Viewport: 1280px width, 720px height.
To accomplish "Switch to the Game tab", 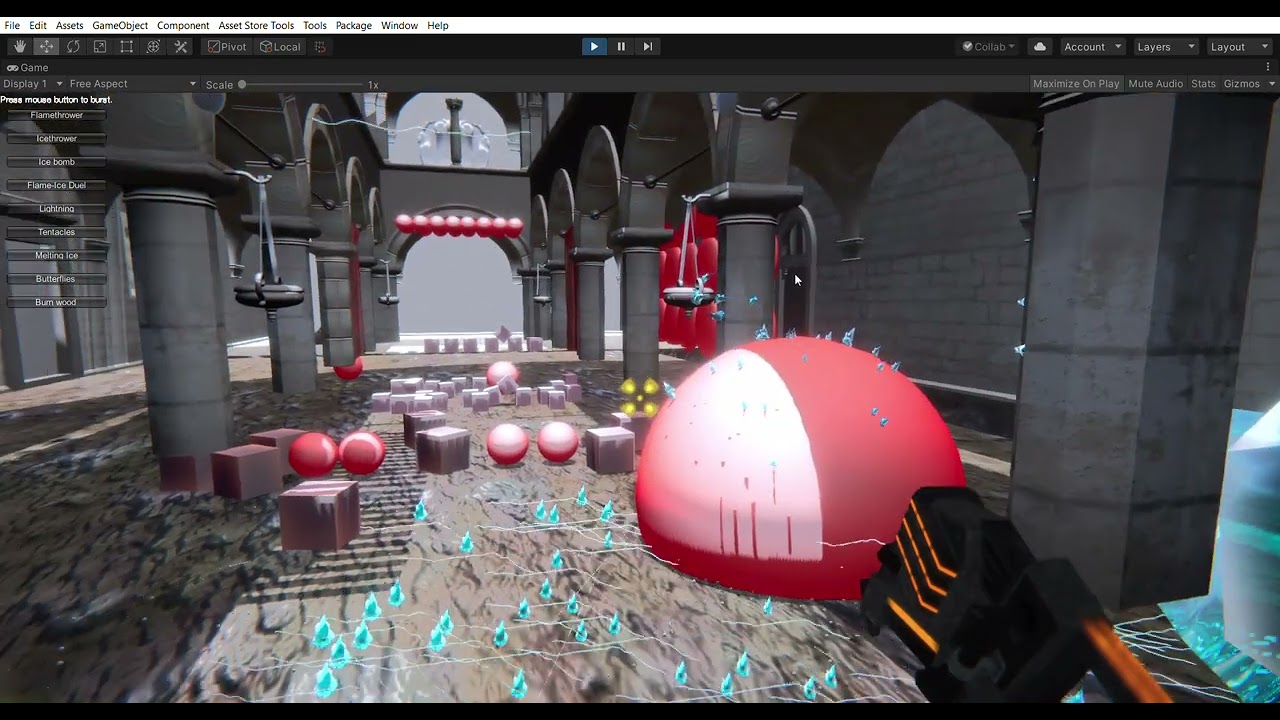I will [x=28, y=68].
